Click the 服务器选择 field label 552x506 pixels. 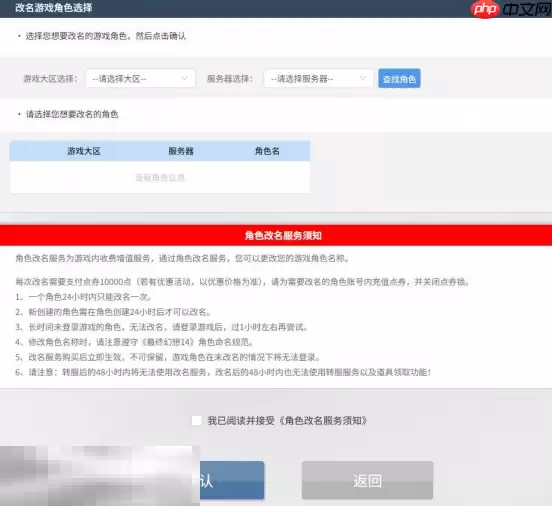click(x=230, y=79)
